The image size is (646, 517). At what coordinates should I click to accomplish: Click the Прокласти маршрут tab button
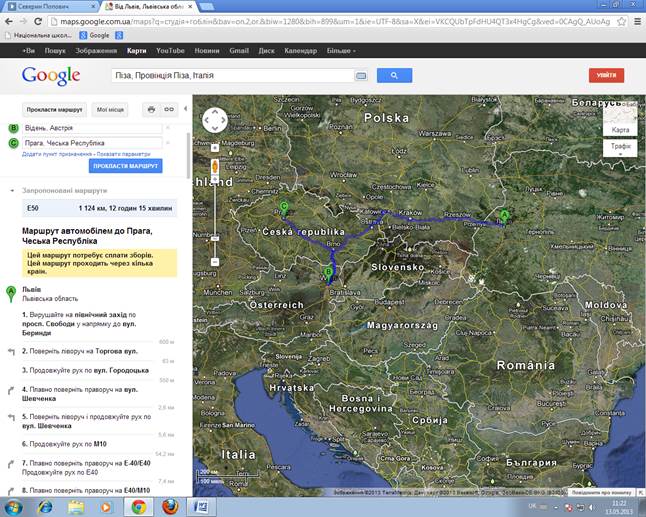[x=54, y=110]
